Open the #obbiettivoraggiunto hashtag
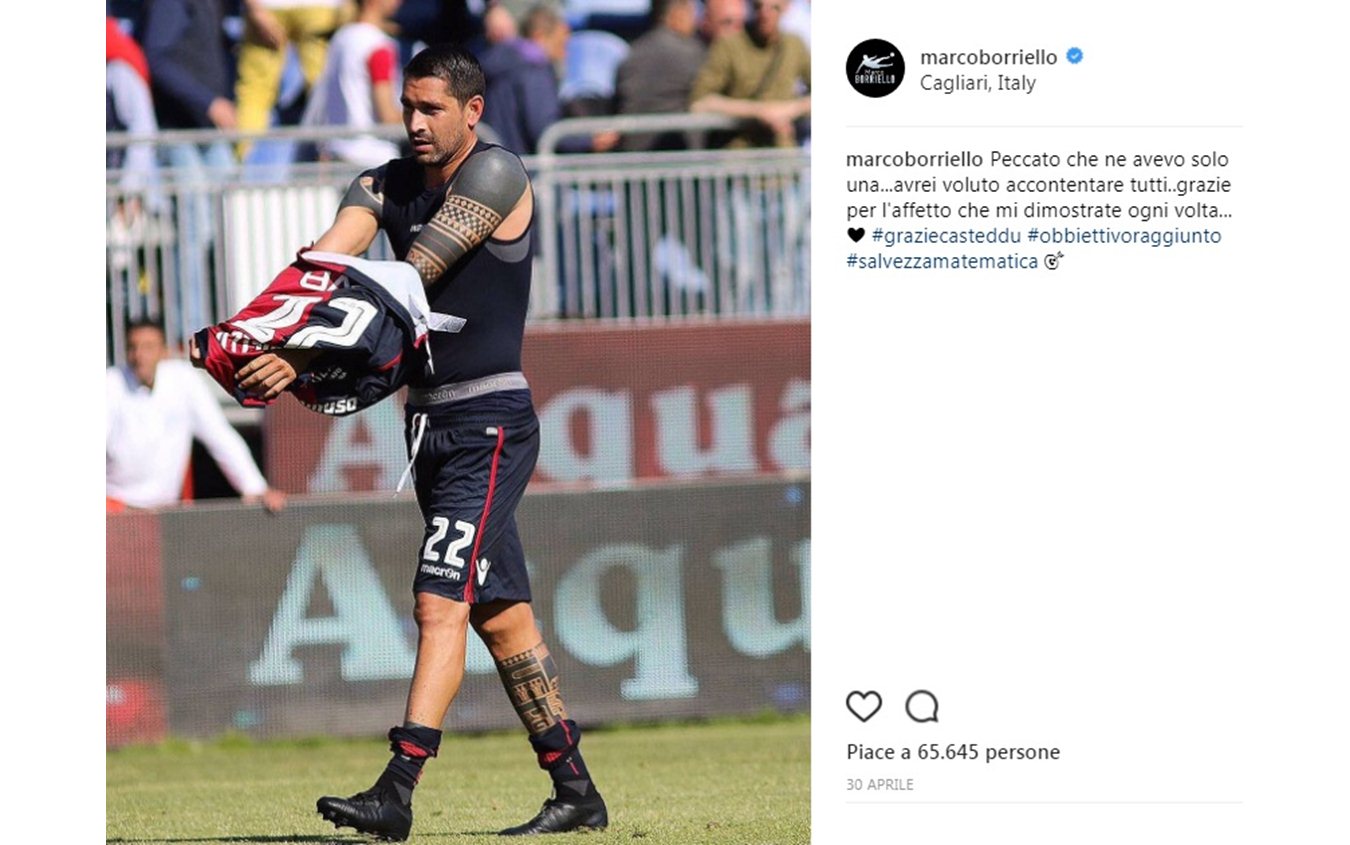Screen dimensions: 1350x845 1124,236
